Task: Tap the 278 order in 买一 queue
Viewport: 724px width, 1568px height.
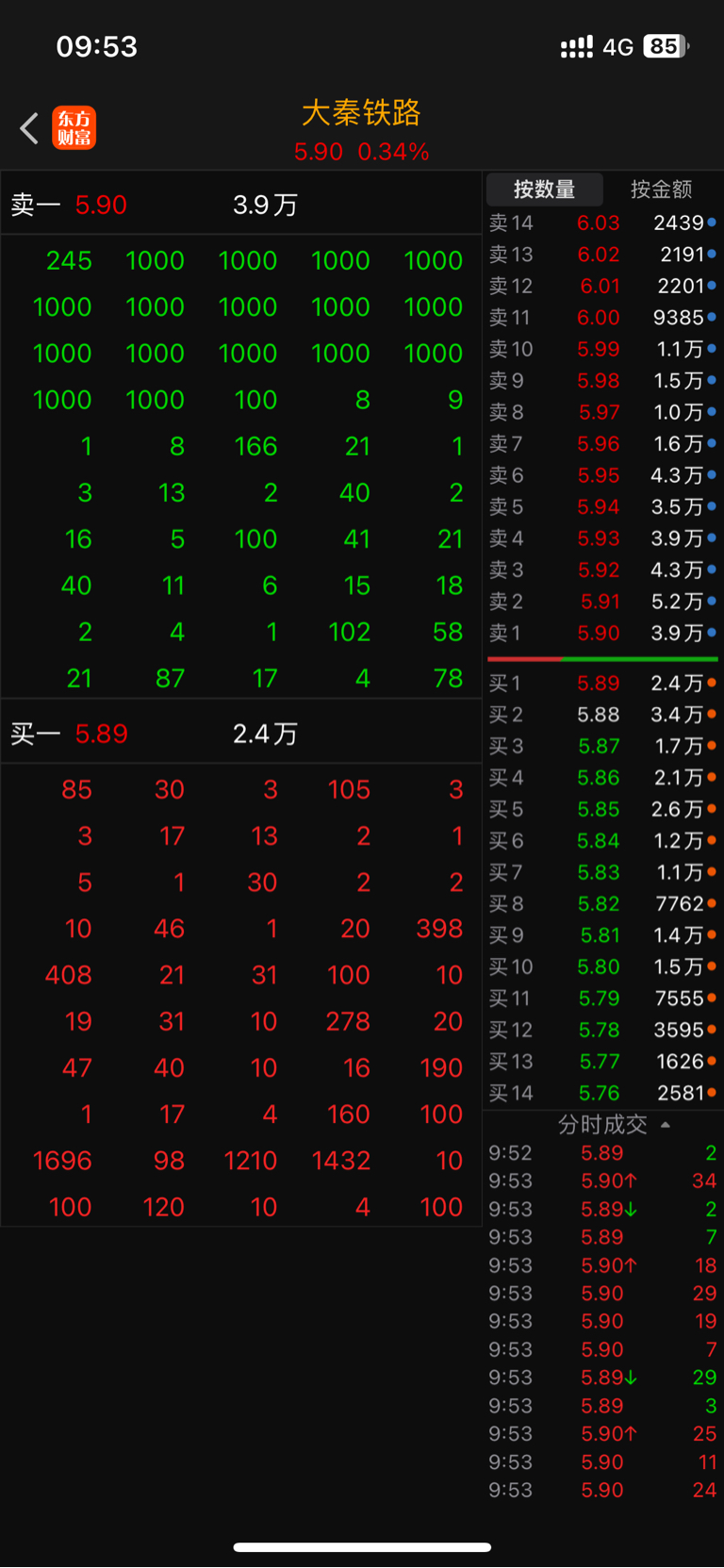Action: coord(348,1021)
